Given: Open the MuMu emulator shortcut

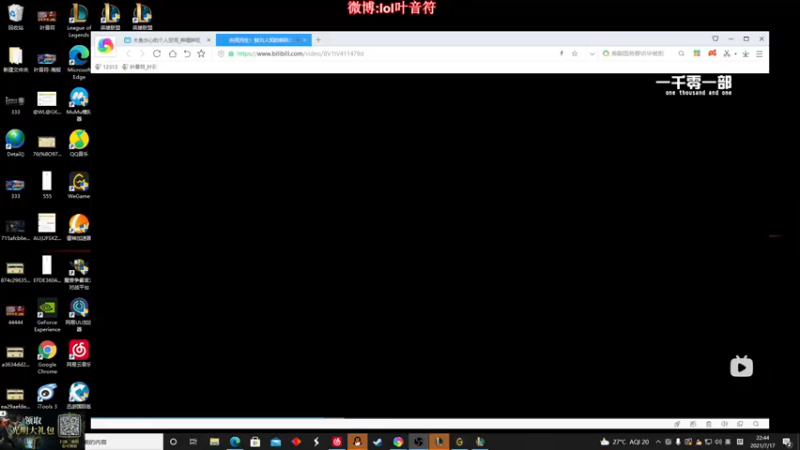Looking at the screenshot, I should (x=79, y=104).
